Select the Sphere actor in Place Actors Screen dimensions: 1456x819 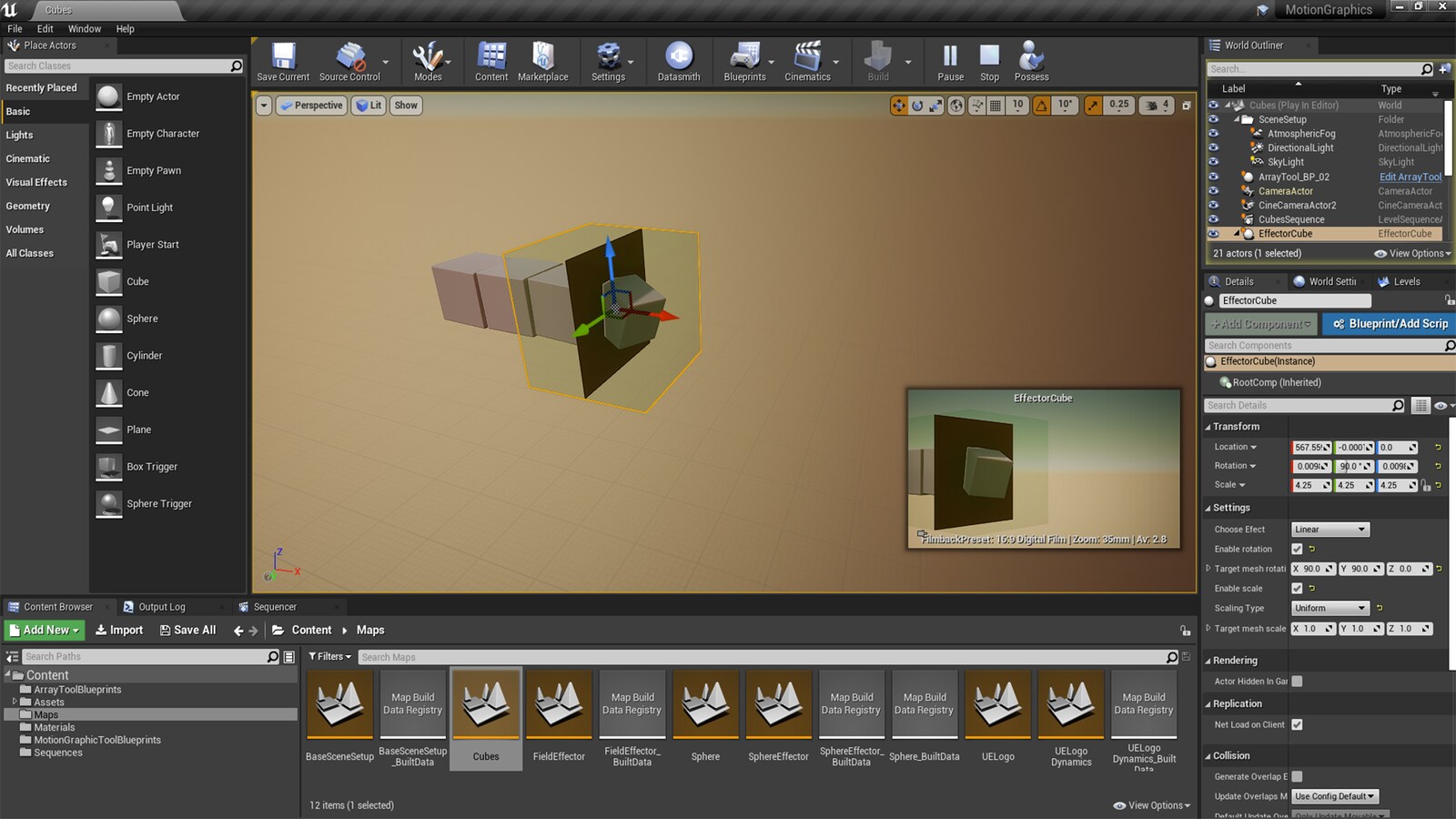point(142,318)
